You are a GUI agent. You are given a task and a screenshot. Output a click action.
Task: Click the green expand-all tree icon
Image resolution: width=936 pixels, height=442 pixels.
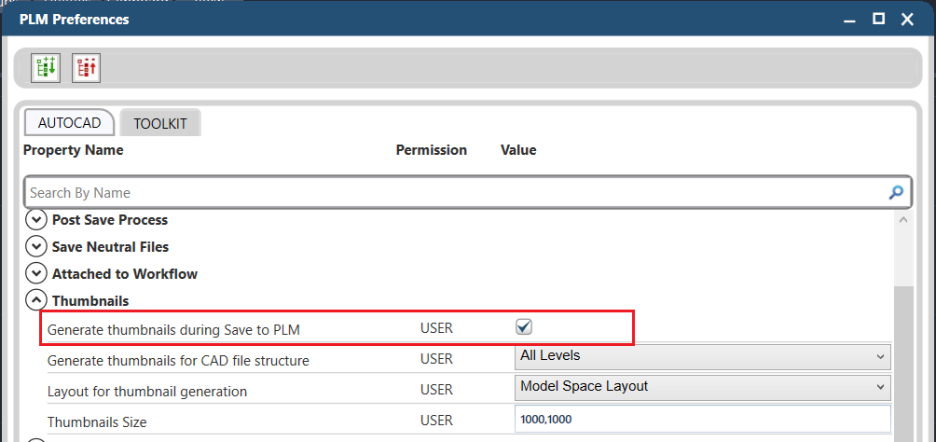point(46,67)
